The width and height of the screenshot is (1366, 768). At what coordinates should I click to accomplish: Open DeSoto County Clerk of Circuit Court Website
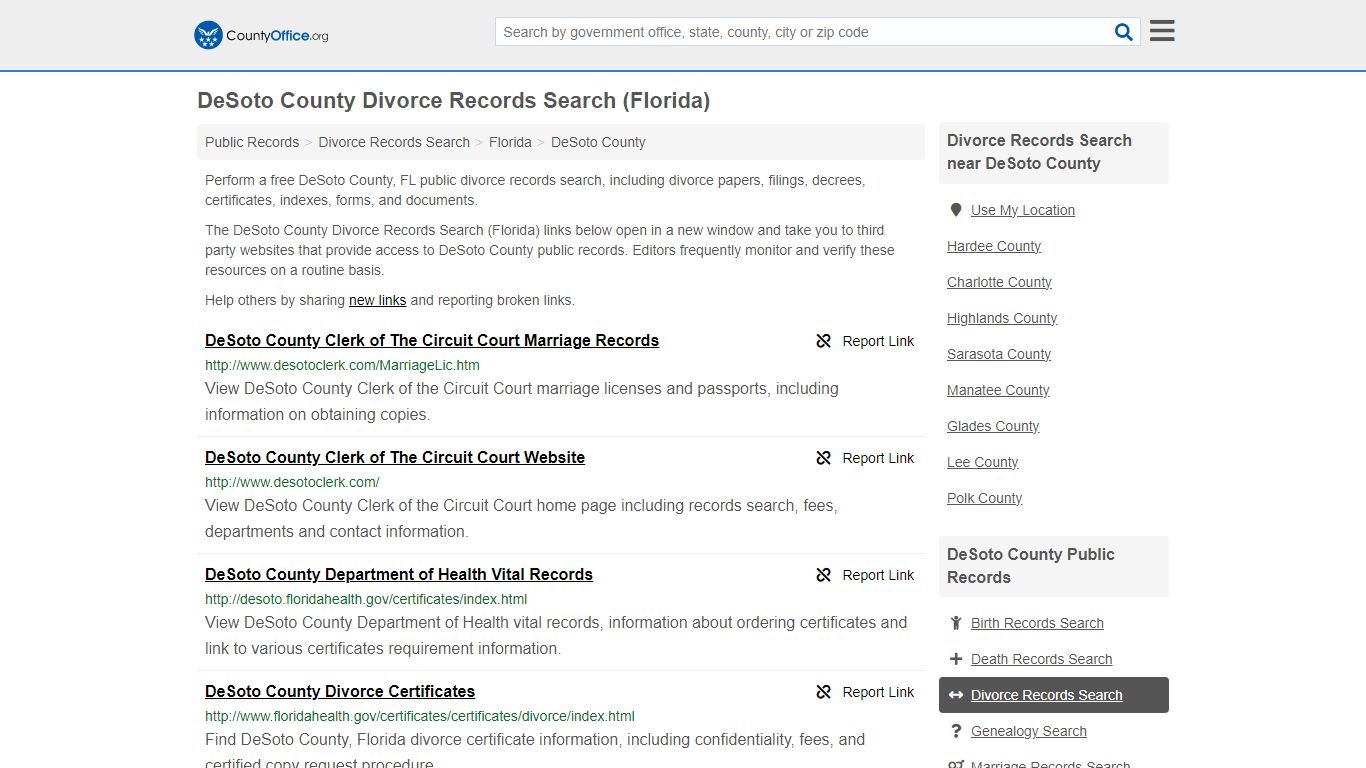(x=395, y=457)
